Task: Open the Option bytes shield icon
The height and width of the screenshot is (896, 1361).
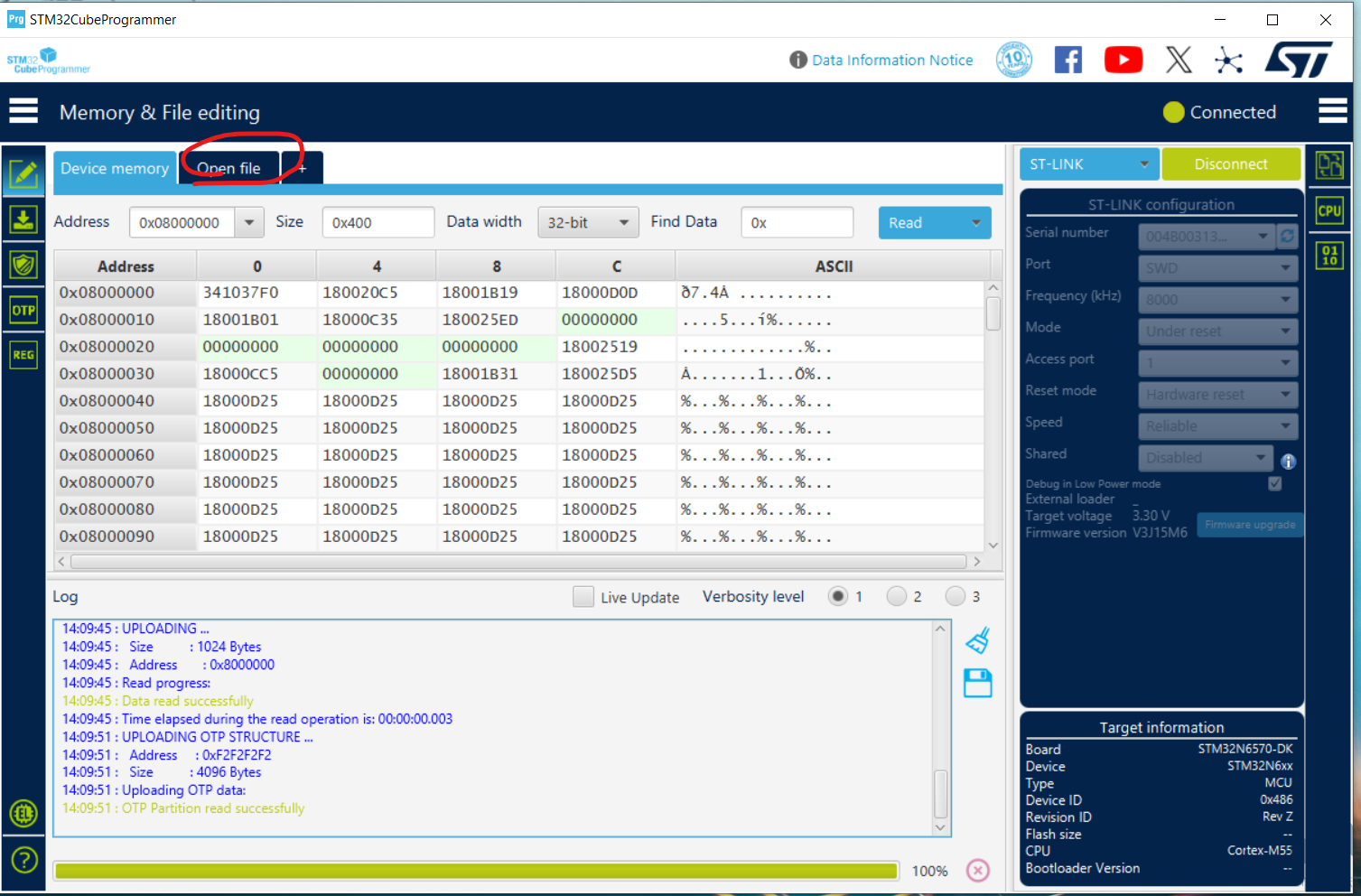Action: coord(23,265)
